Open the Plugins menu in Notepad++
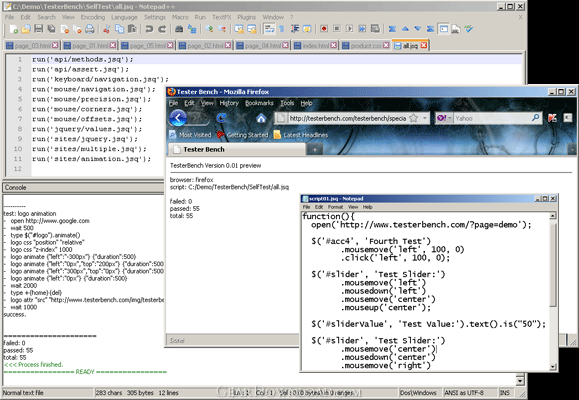The image size is (579, 400). 246,17
